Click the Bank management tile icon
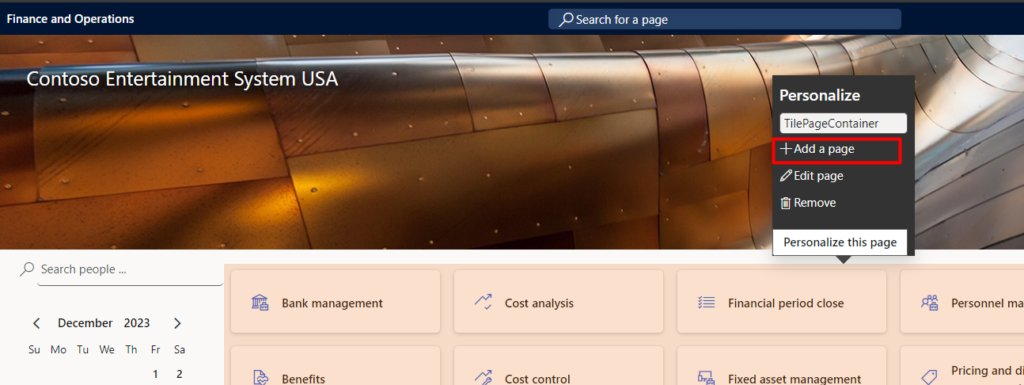 click(x=260, y=303)
